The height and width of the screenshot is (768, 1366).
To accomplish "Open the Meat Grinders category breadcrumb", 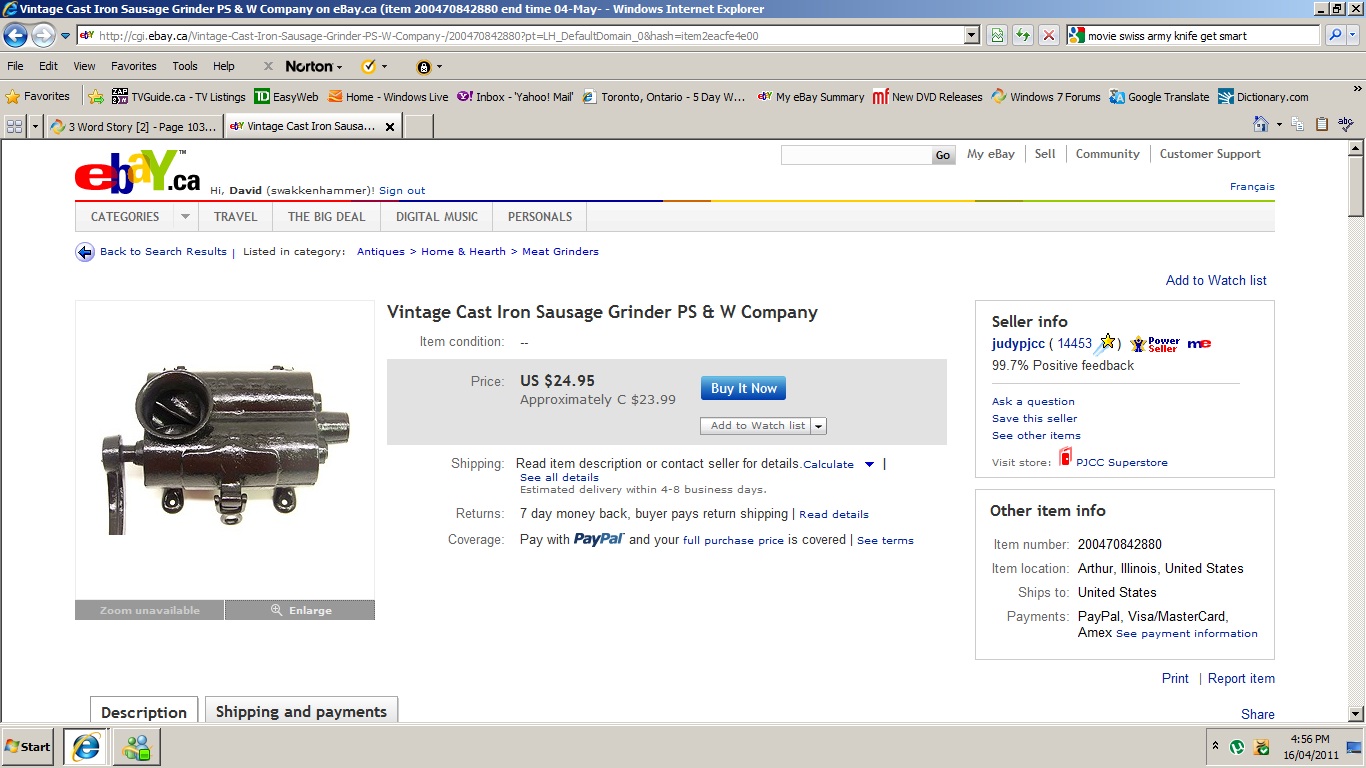I will coord(560,252).
